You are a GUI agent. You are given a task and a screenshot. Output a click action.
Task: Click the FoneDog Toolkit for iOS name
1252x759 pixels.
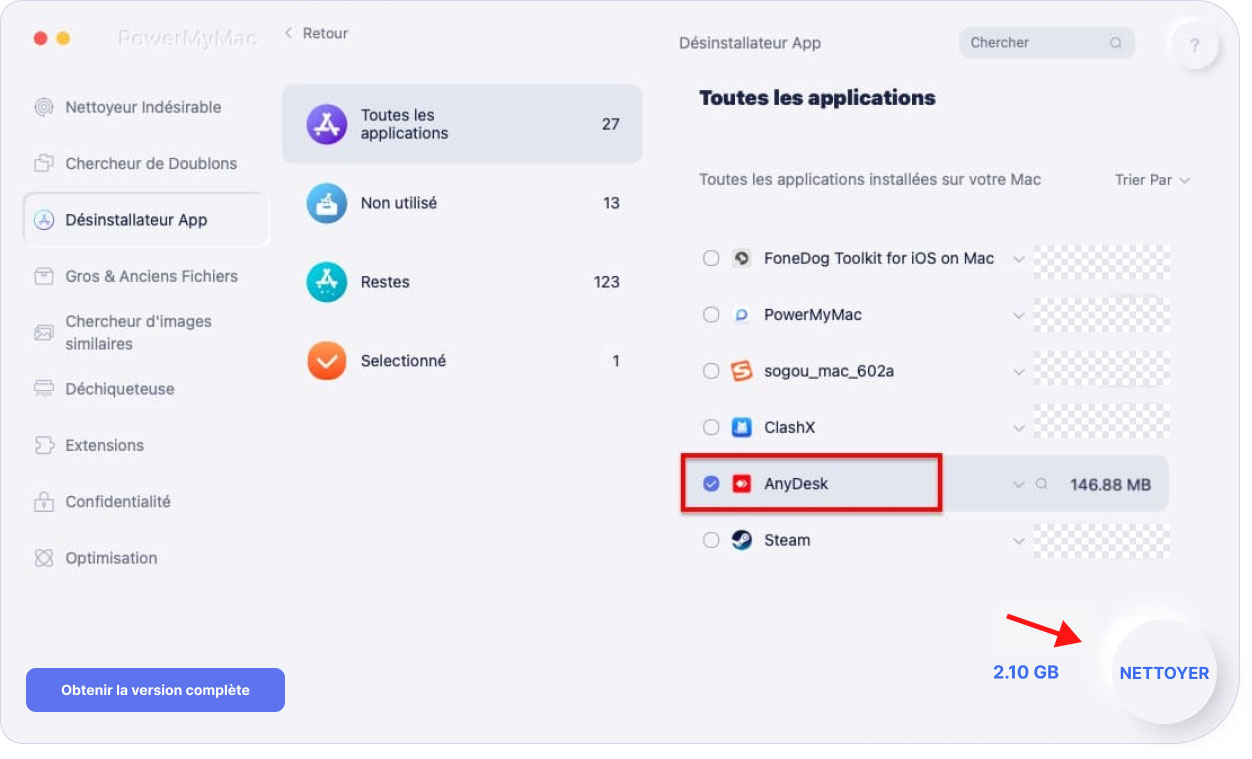pos(879,258)
